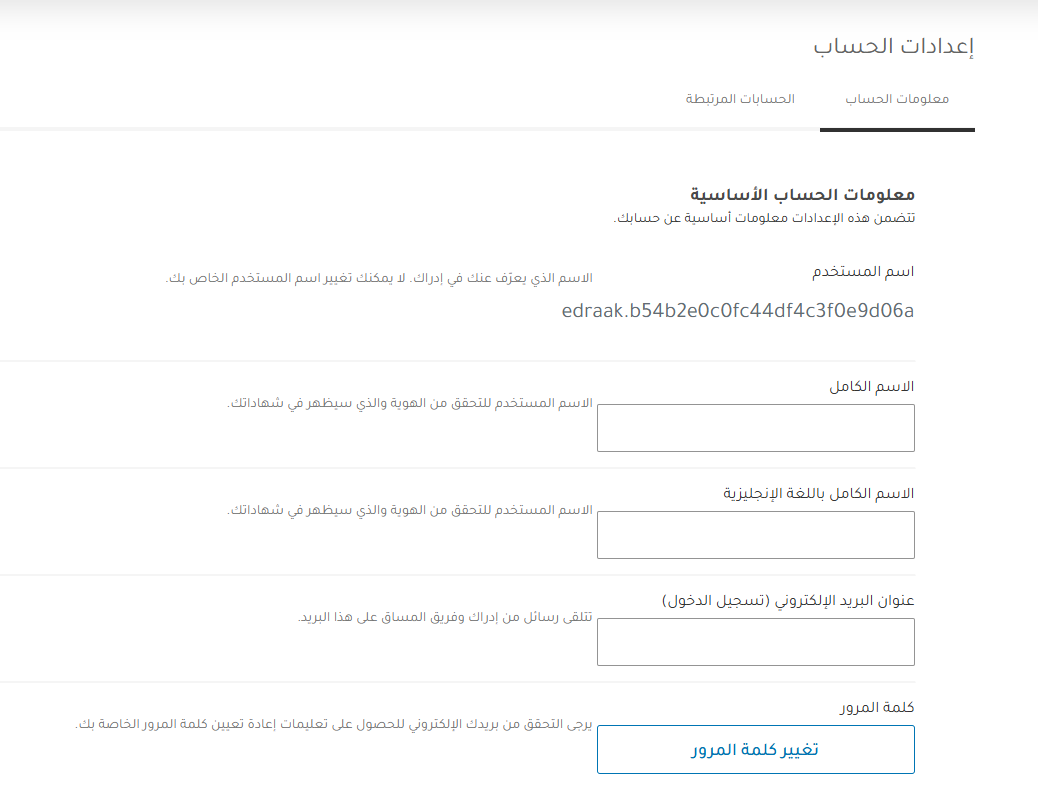Switch to the الحسابات المرتبطة tab
The height and width of the screenshot is (787, 1038).
740,100
